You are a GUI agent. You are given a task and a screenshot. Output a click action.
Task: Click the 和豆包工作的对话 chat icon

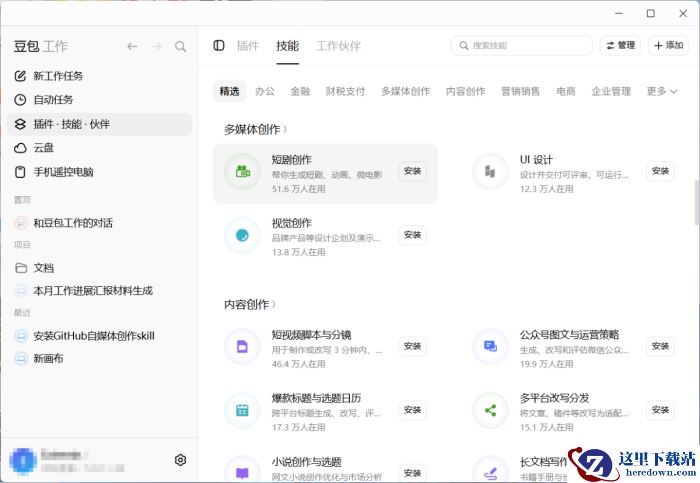21,223
